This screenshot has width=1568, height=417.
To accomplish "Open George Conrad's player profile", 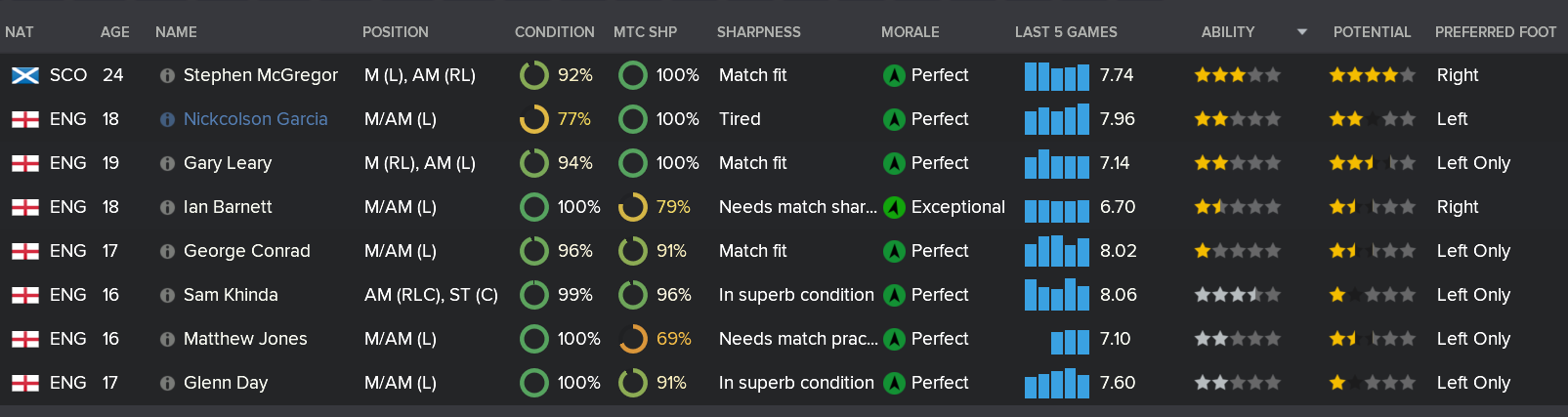I will tap(246, 251).
